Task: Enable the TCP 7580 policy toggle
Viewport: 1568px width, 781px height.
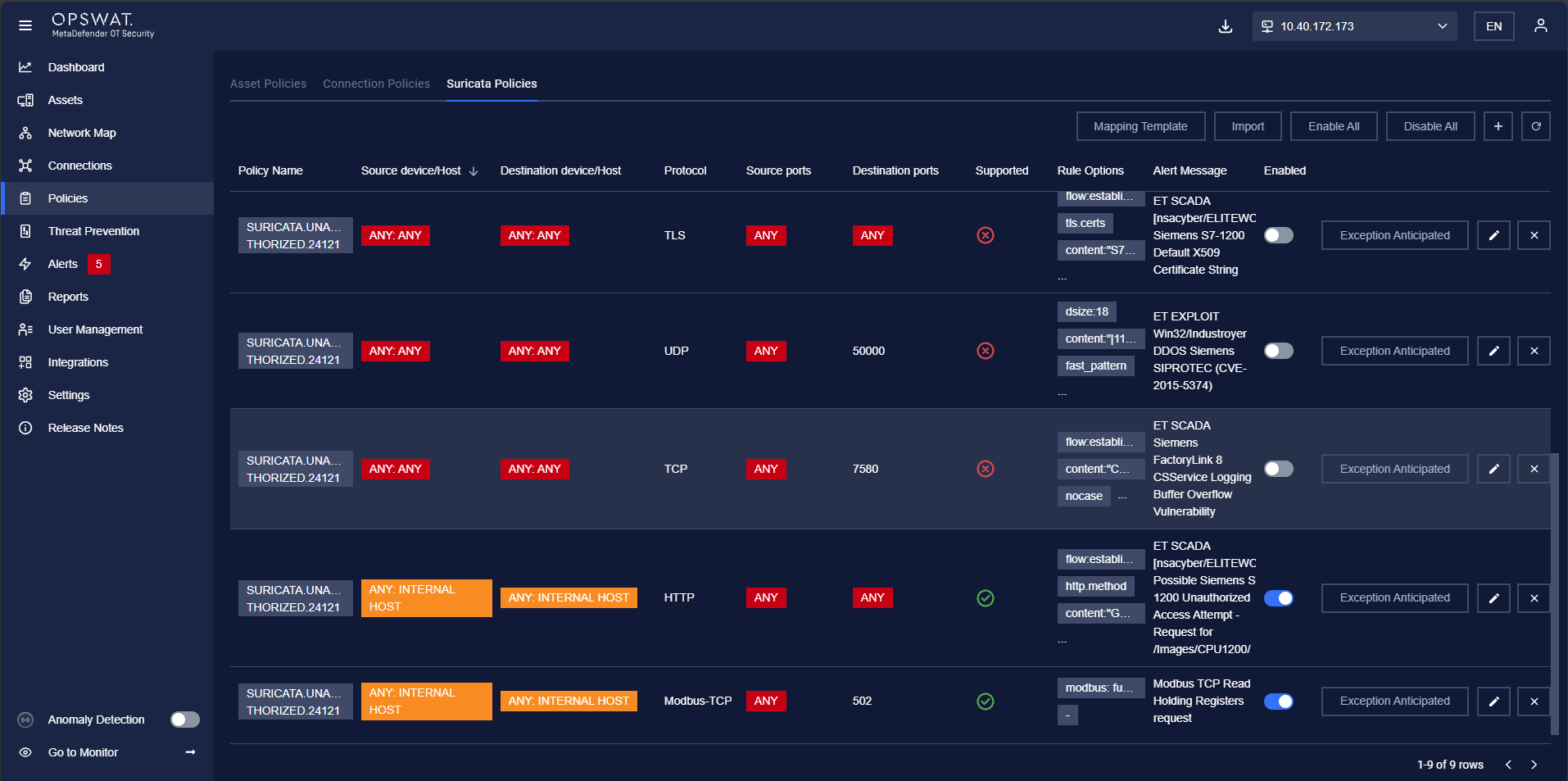Action: coord(1279,469)
